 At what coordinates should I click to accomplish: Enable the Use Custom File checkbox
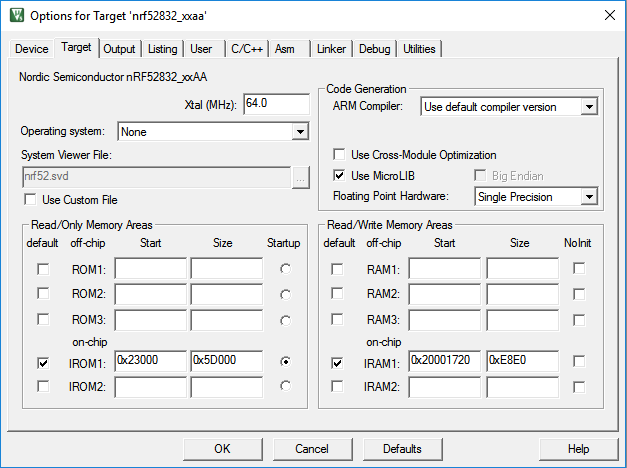30,199
